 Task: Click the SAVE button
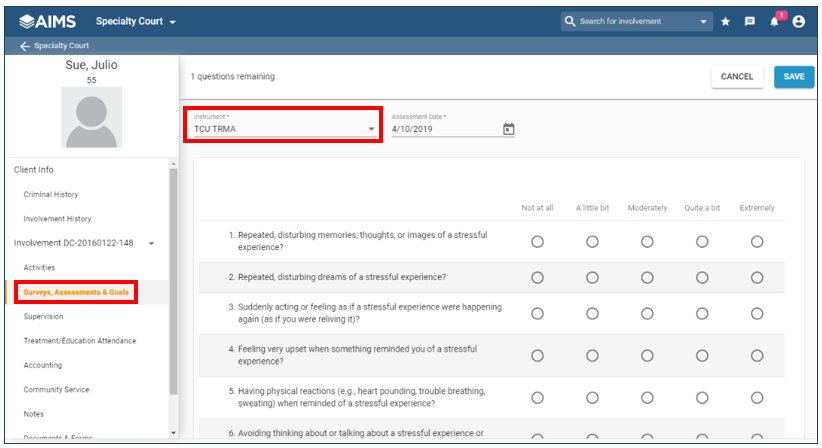(793, 77)
